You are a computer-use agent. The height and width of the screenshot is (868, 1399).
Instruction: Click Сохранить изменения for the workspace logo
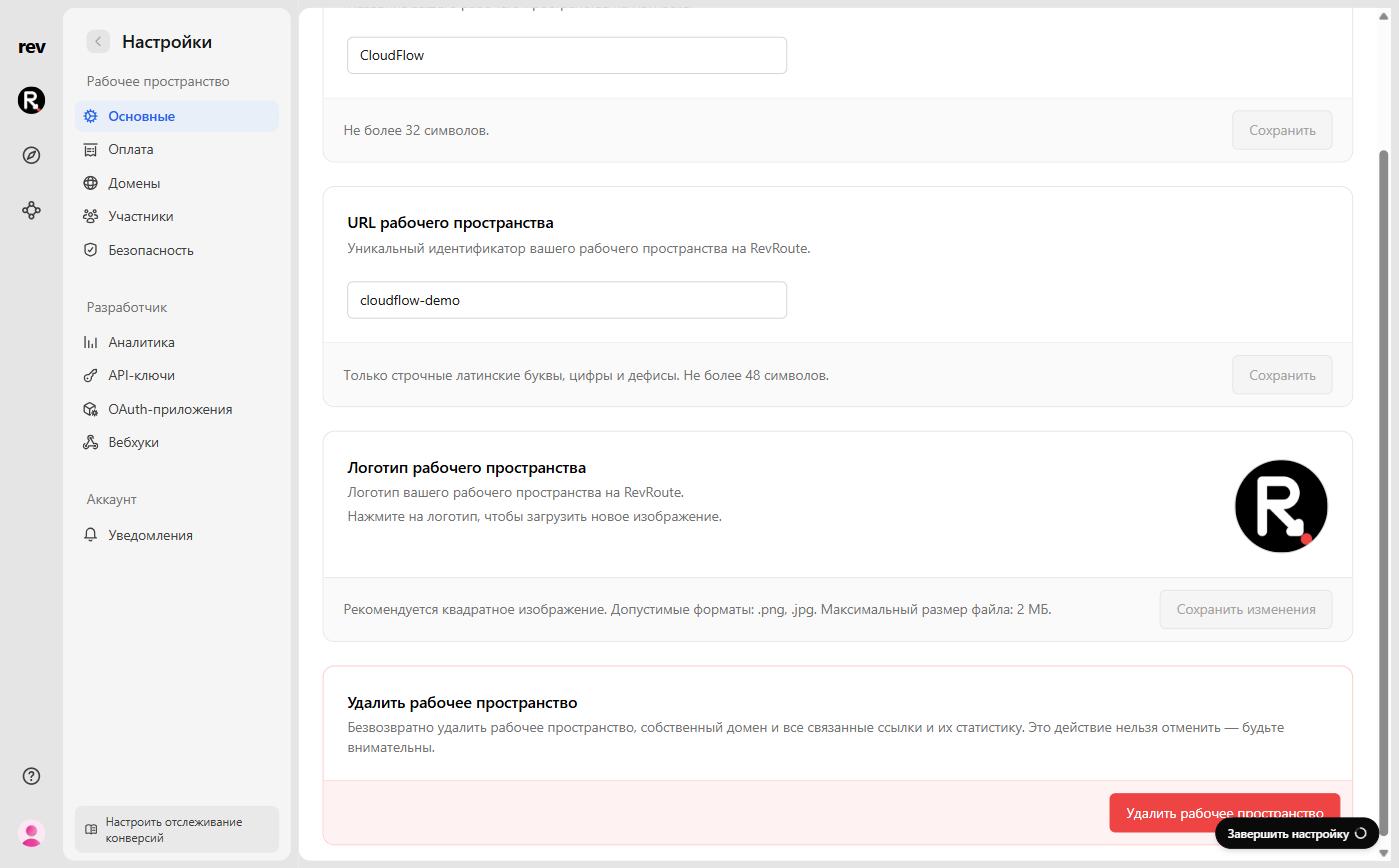(1246, 609)
